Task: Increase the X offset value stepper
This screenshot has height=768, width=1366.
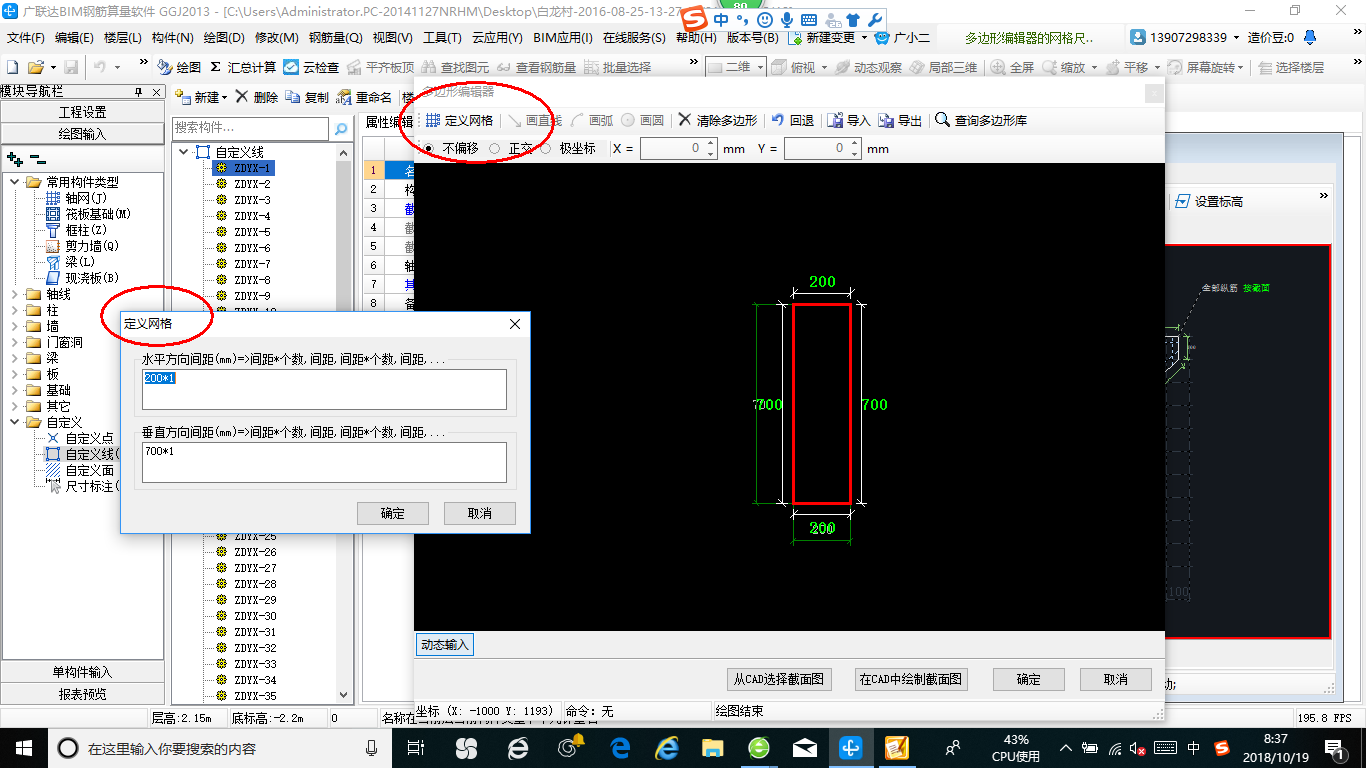Action: [x=710, y=144]
